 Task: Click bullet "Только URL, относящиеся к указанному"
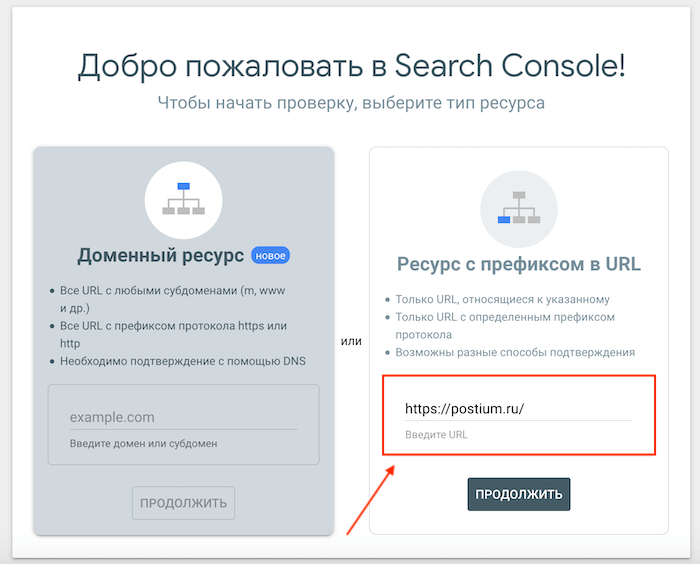pyautogui.click(x=502, y=299)
